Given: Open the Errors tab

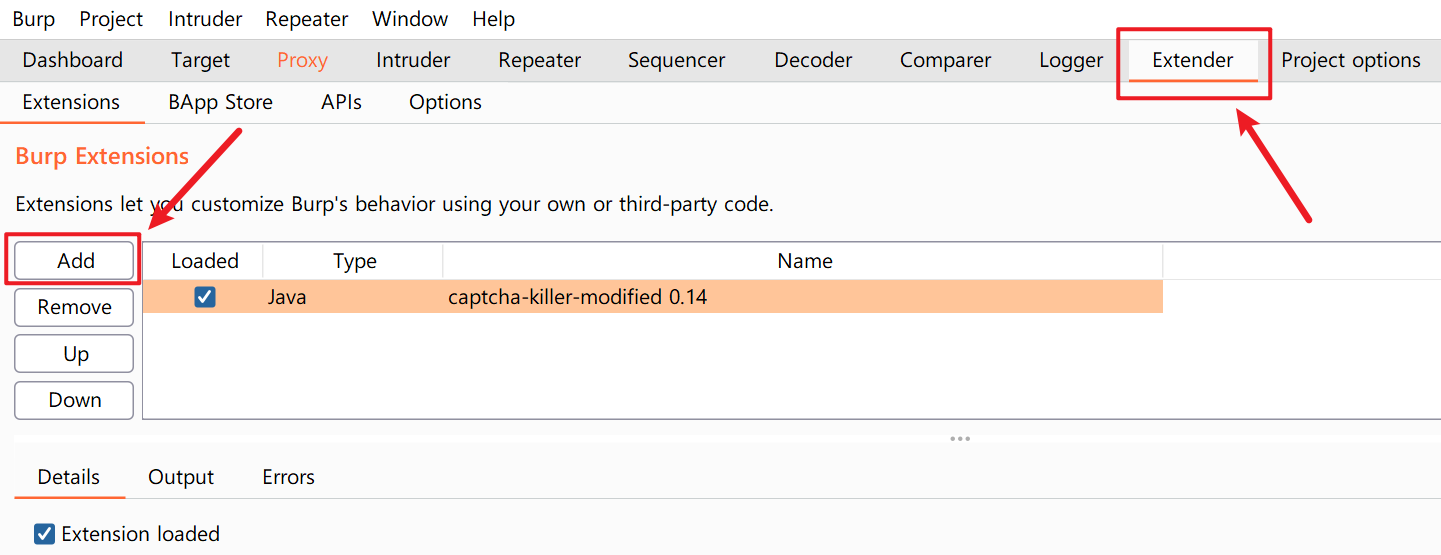Looking at the screenshot, I should click(288, 477).
